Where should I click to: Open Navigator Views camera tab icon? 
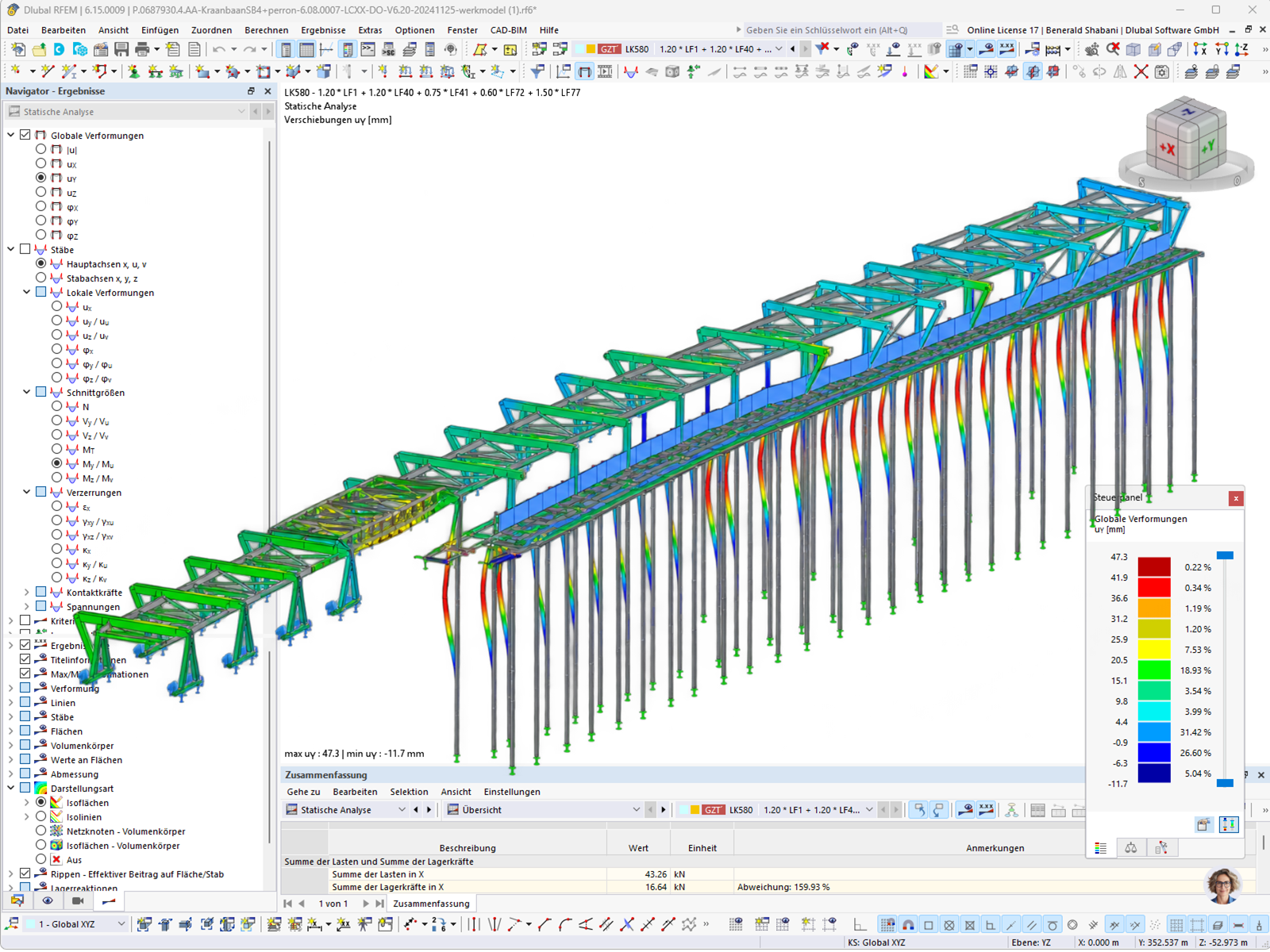point(78,900)
